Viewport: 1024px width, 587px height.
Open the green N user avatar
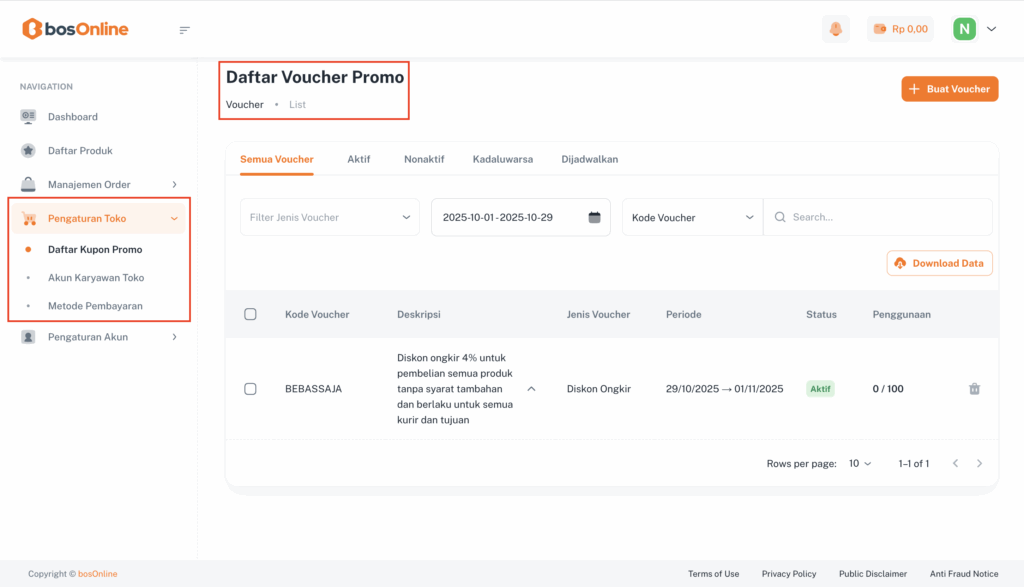tap(964, 29)
